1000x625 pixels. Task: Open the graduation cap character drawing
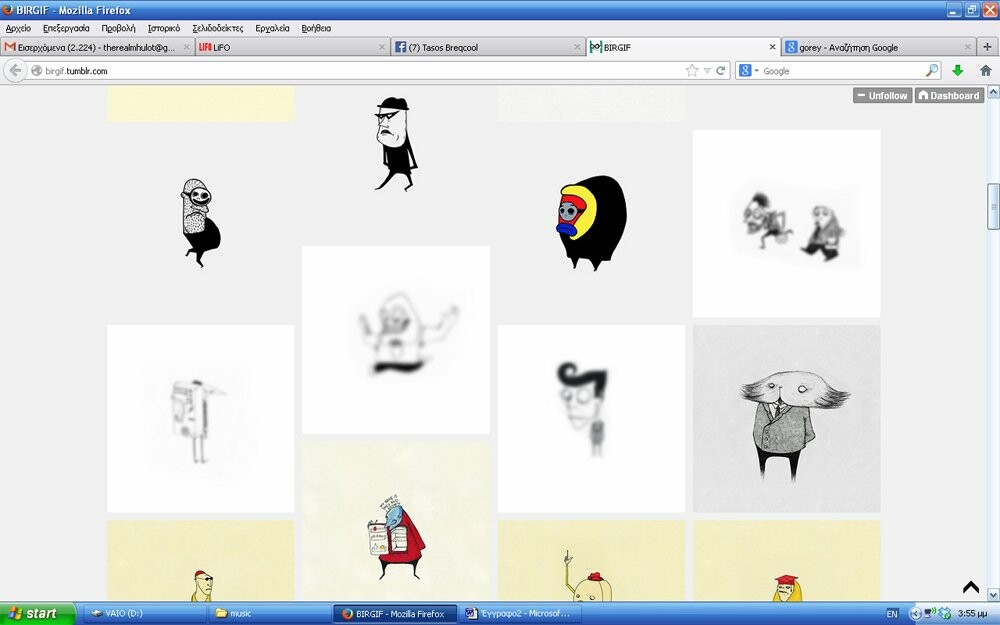coord(786,560)
